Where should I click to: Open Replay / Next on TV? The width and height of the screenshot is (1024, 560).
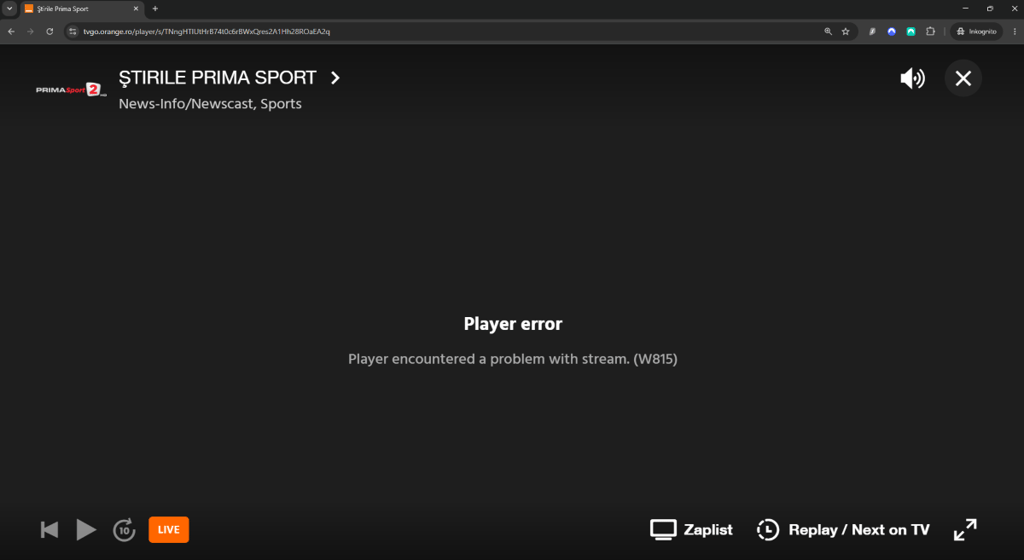(x=843, y=529)
